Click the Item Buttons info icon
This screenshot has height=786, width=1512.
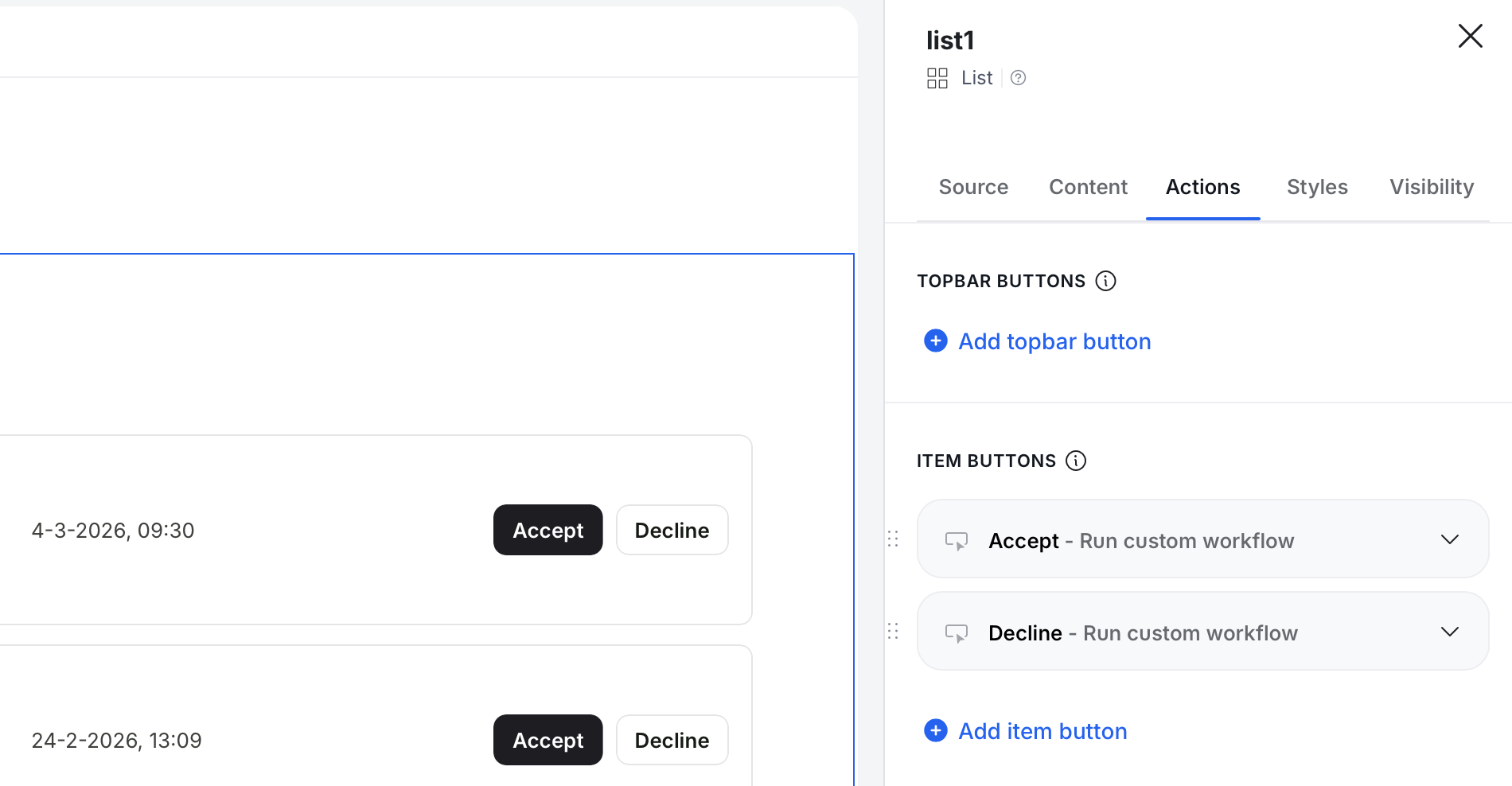pyautogui.click(x=1076, y=461)
